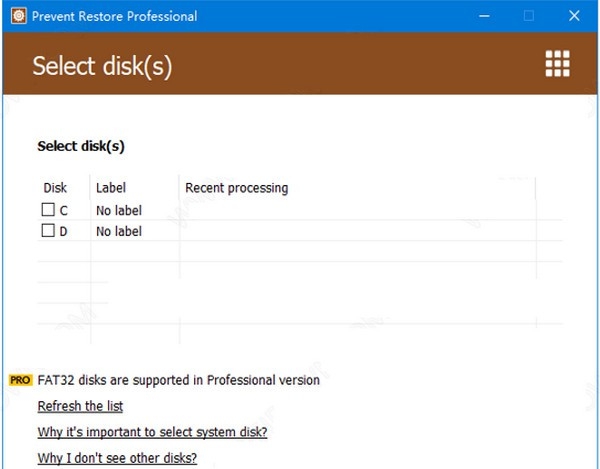Open Why I don't see other disks link
This screenshot has width=600, height=469.
pyautogui.click(x=117, y=458)
